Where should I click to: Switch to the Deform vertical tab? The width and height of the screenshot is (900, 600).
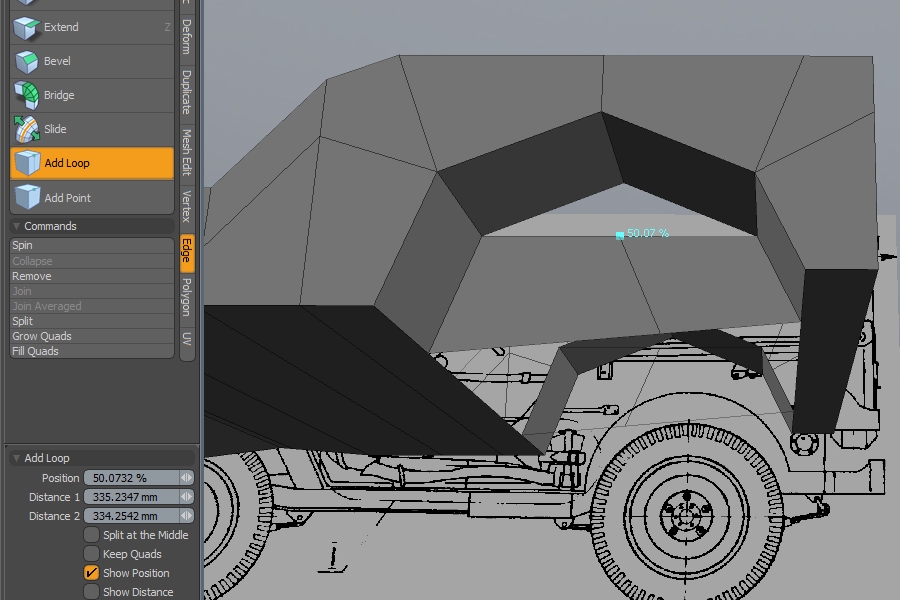(187, 36)
